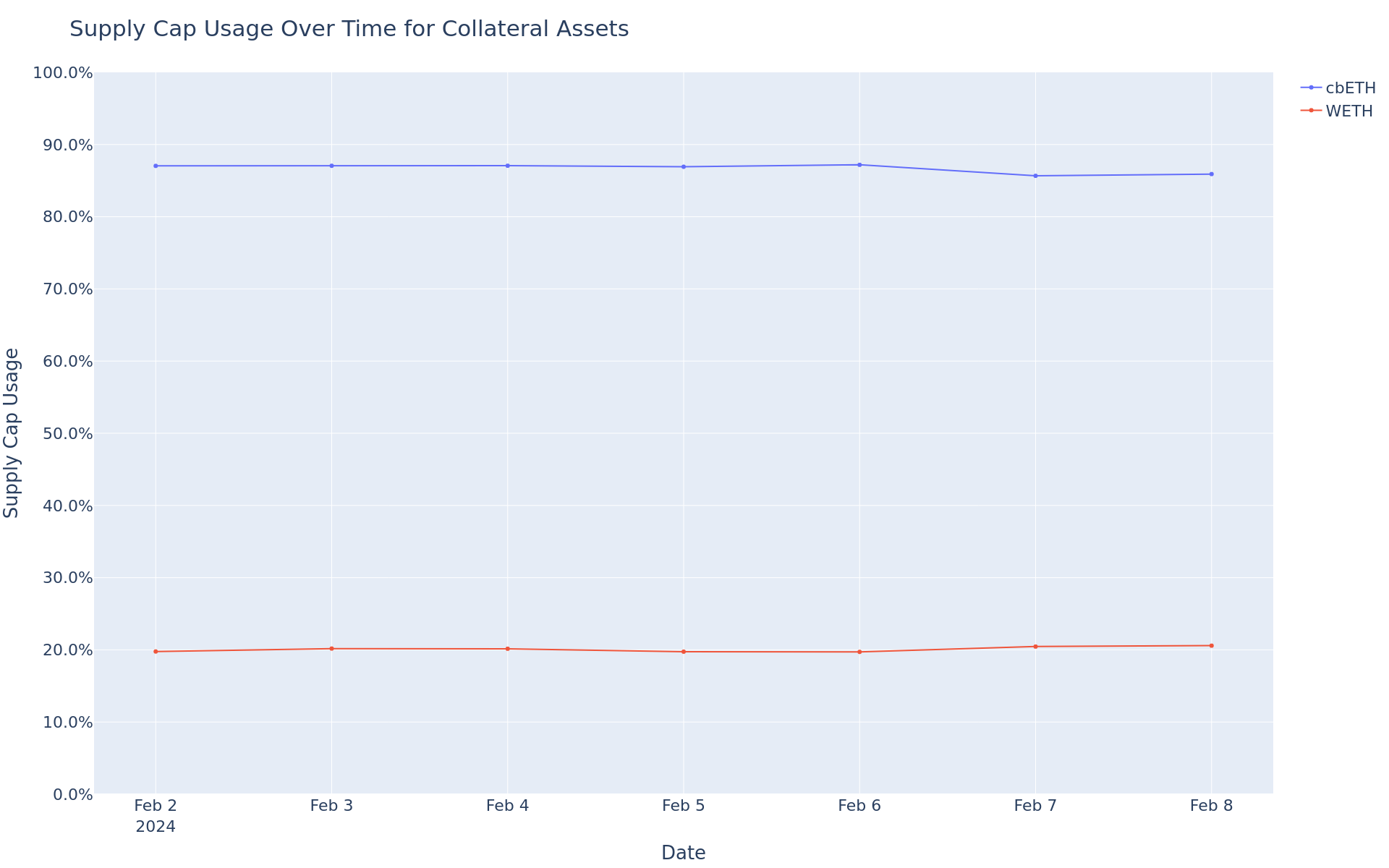Toggle cbETH series in legend
Screen dimensions: 1389x868
(x=1338, y=88)
